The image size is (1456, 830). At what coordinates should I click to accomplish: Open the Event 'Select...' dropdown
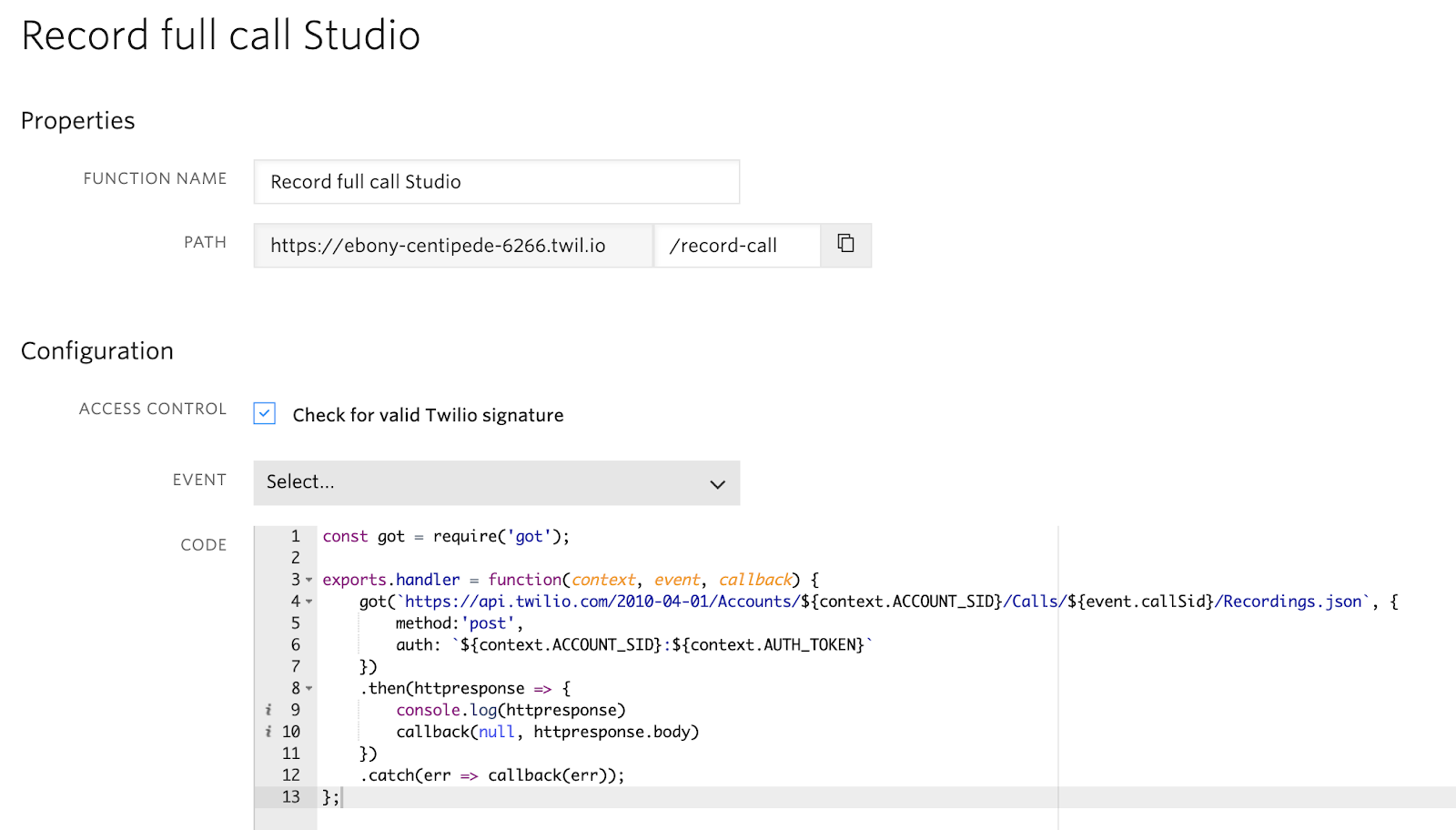(497, 482)
